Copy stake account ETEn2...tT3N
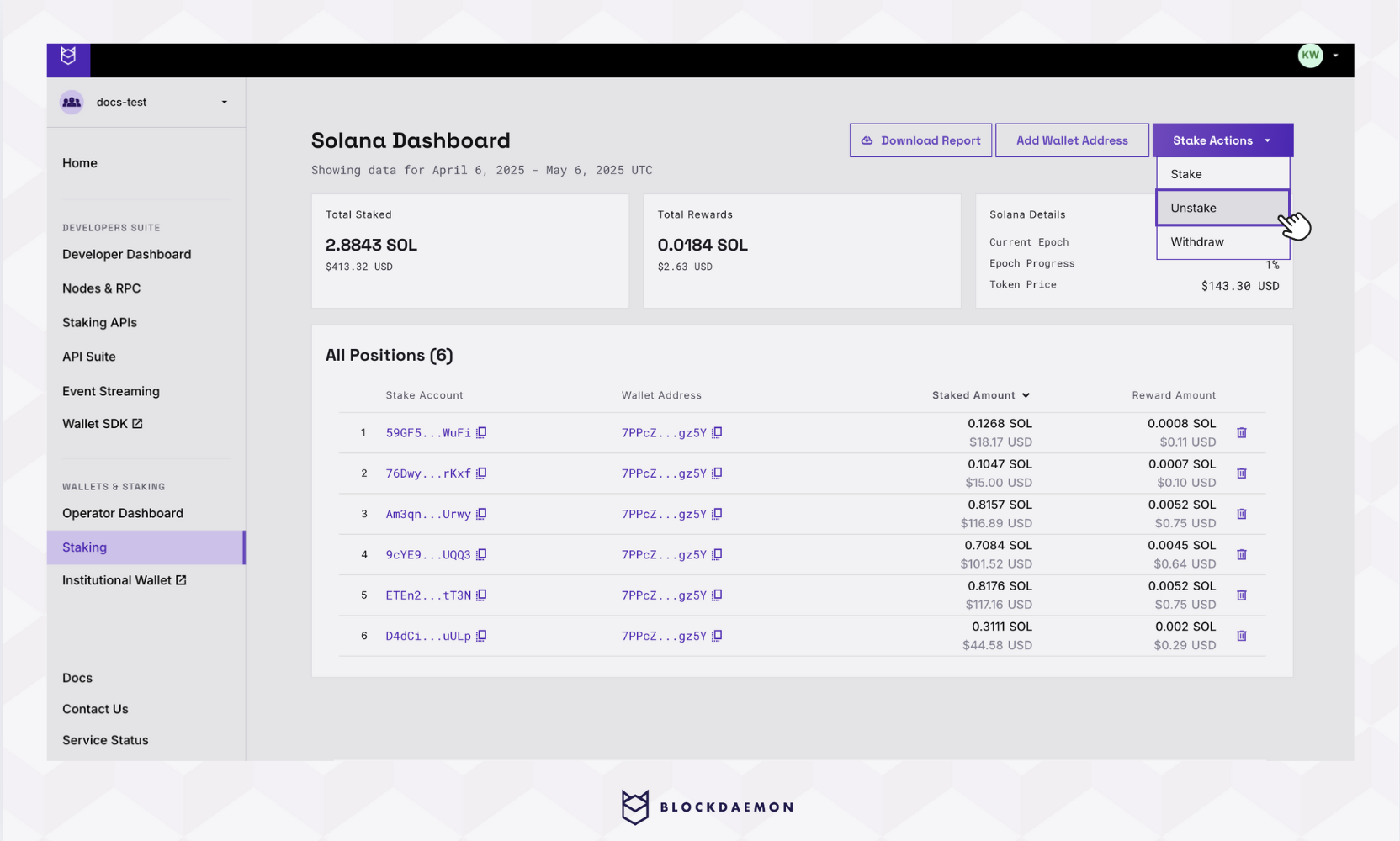 481,595
